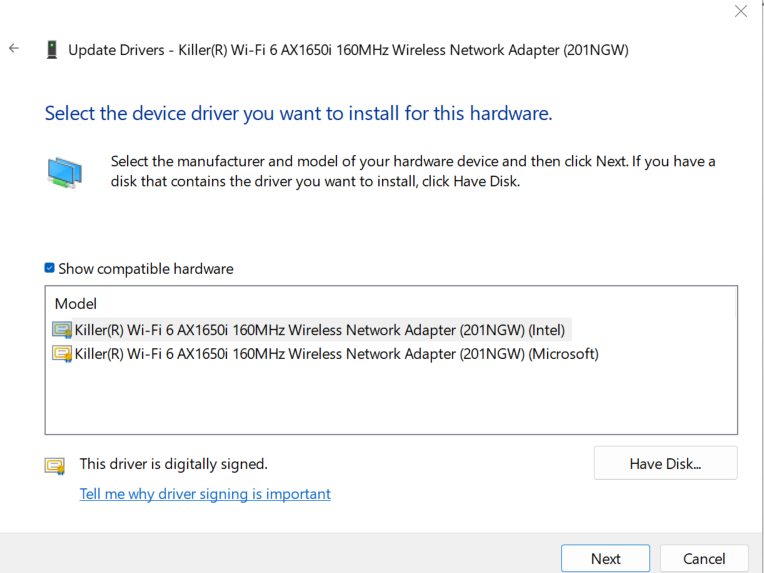
Task: Click the digitally signed certificate icon
Action: coord(55,465)
